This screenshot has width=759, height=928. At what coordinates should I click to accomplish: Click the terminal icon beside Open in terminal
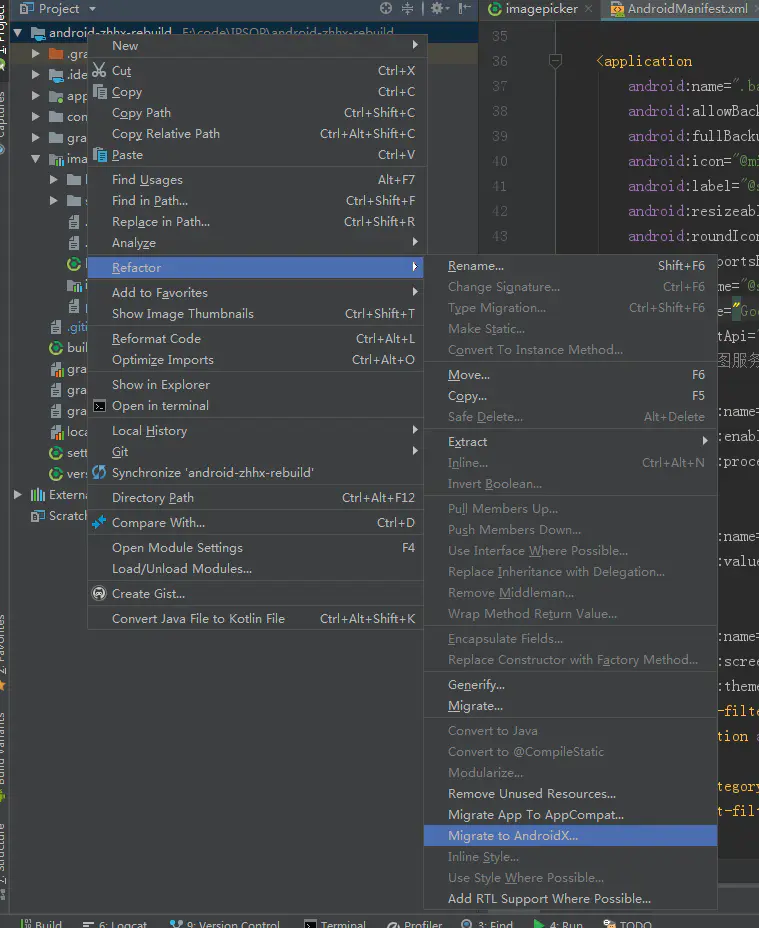click(x=99, y=406)
